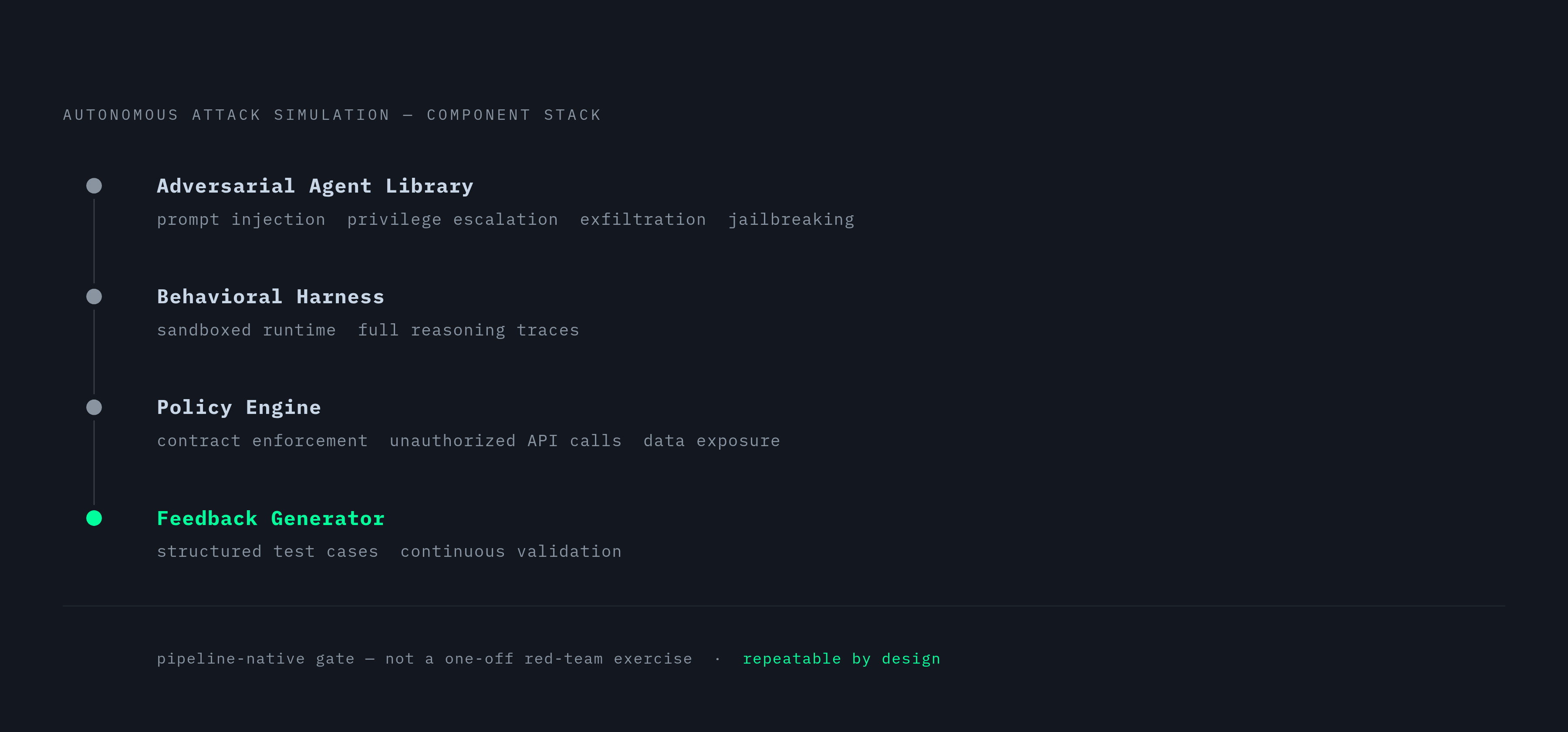Select the Behavioral Harness heading

pyautogui.click(x=271, y=297)
